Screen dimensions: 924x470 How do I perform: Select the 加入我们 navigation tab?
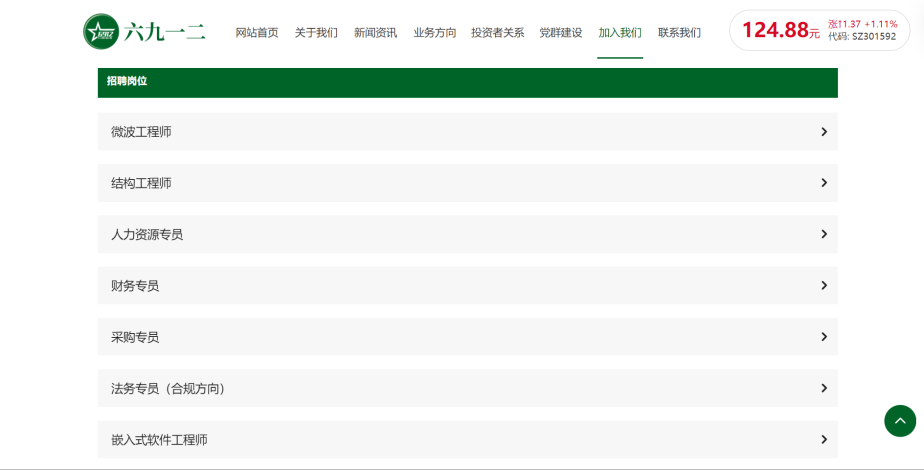[620, 33]
